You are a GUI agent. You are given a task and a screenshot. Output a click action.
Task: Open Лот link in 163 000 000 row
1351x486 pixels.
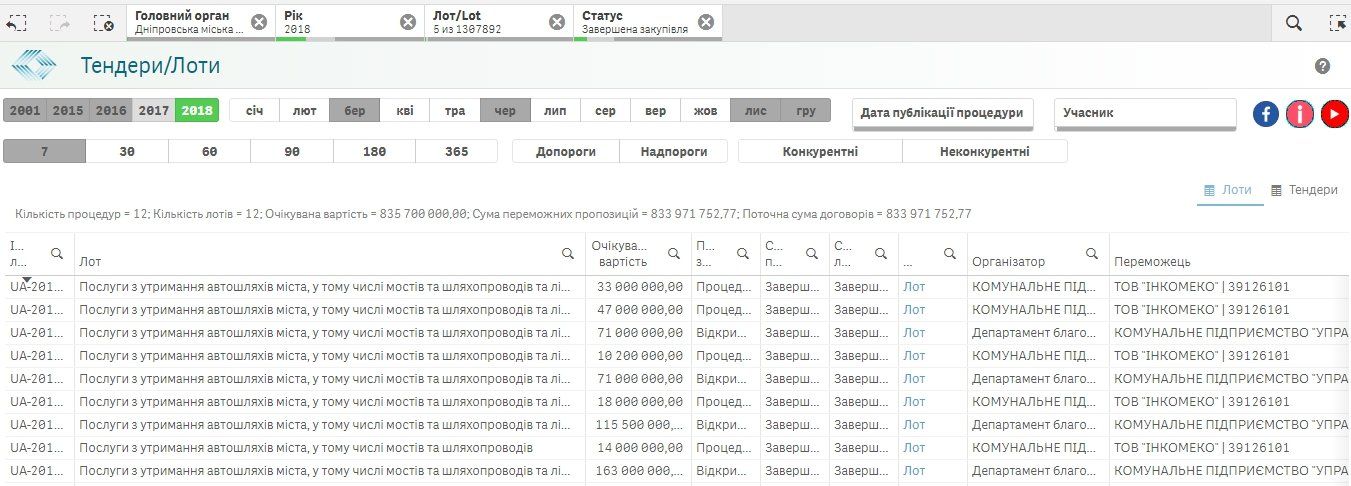coord(914,470)
